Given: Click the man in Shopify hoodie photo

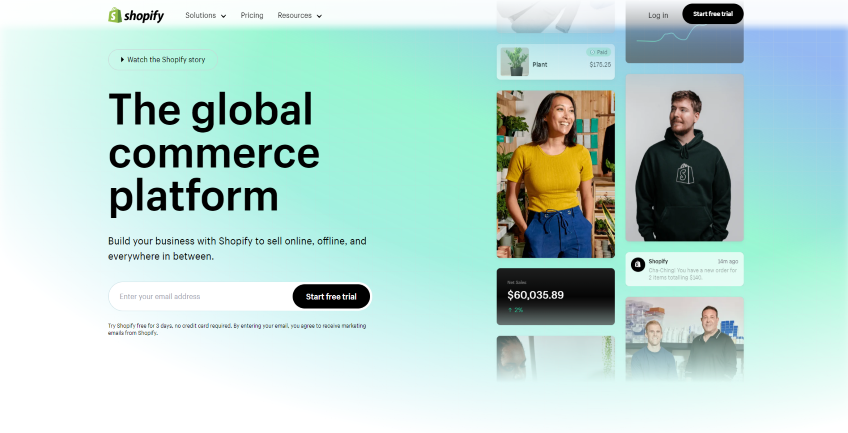Looking at the screenshot, I should 685,158.
